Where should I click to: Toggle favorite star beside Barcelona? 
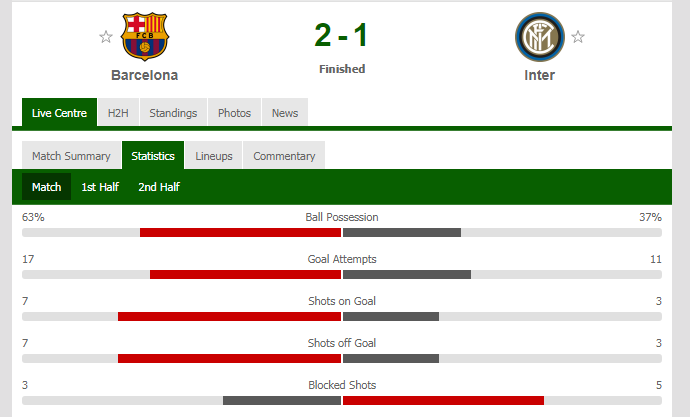(x=106, y=38)
